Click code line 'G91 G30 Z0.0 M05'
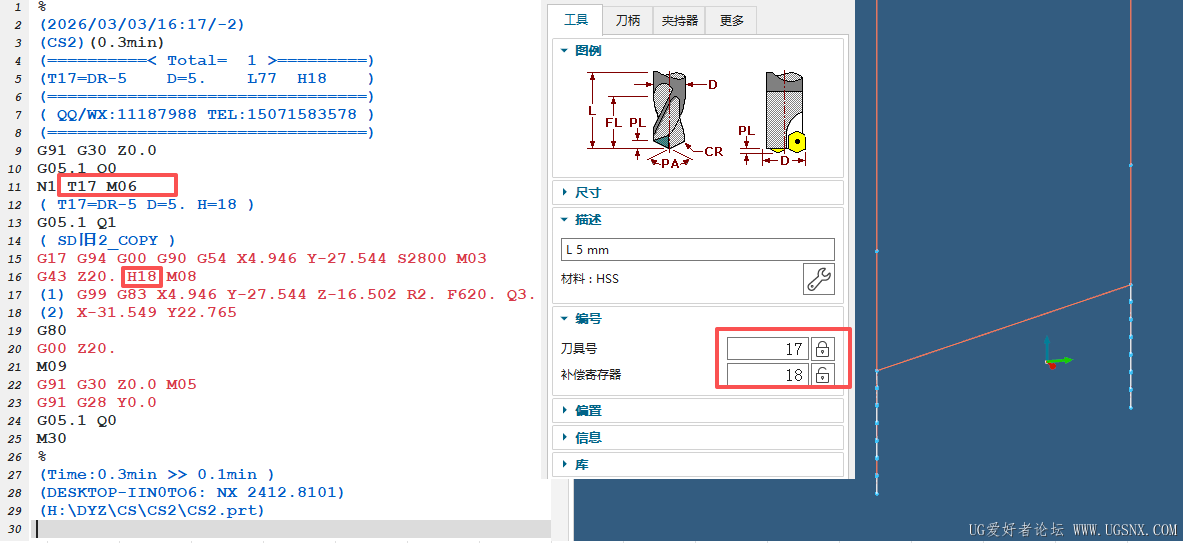The image size is (1183, 543). point(117,385)
